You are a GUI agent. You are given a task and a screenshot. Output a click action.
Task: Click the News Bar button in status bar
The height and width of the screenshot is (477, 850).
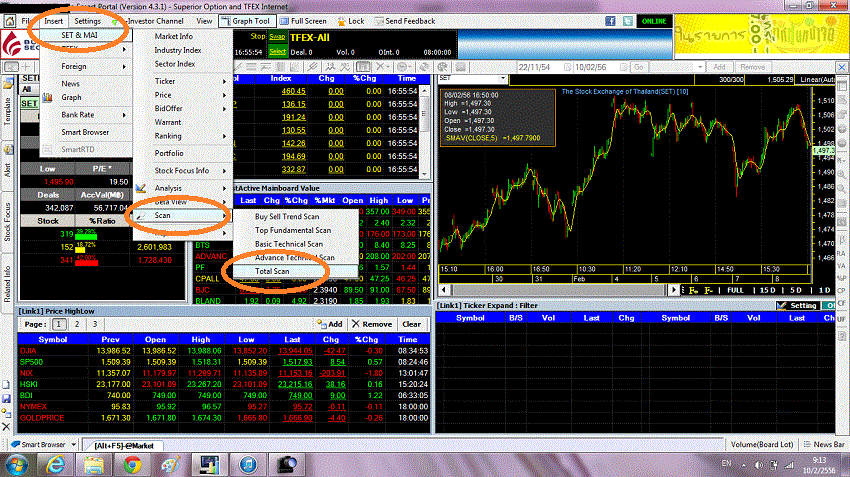[824, 444]
